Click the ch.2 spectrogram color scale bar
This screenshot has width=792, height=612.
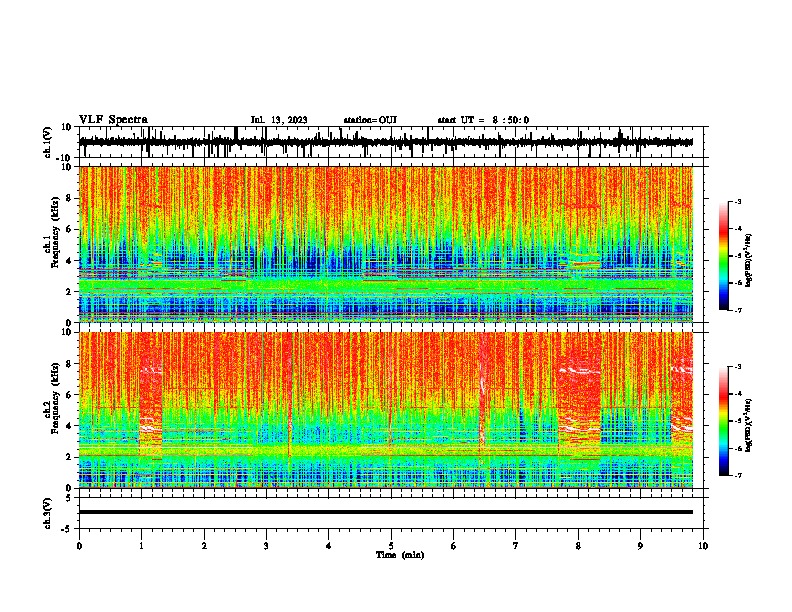[723, 421]
